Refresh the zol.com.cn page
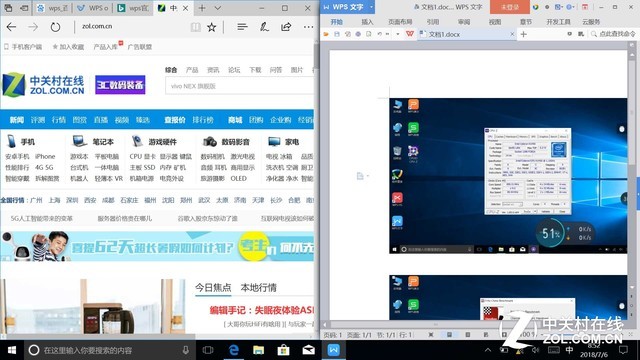Screen dimensions: 640x360 pyautogui.click(x=55, y=27)
